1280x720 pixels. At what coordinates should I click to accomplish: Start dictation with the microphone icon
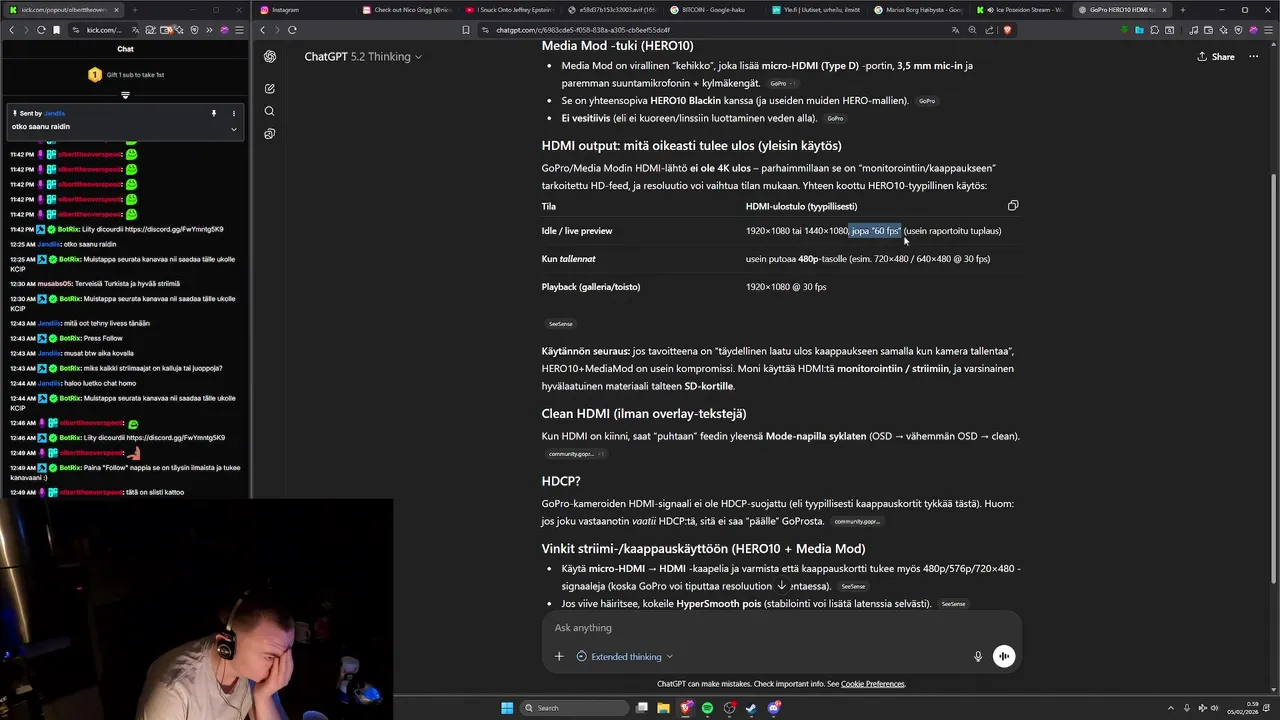click(978, 656)
